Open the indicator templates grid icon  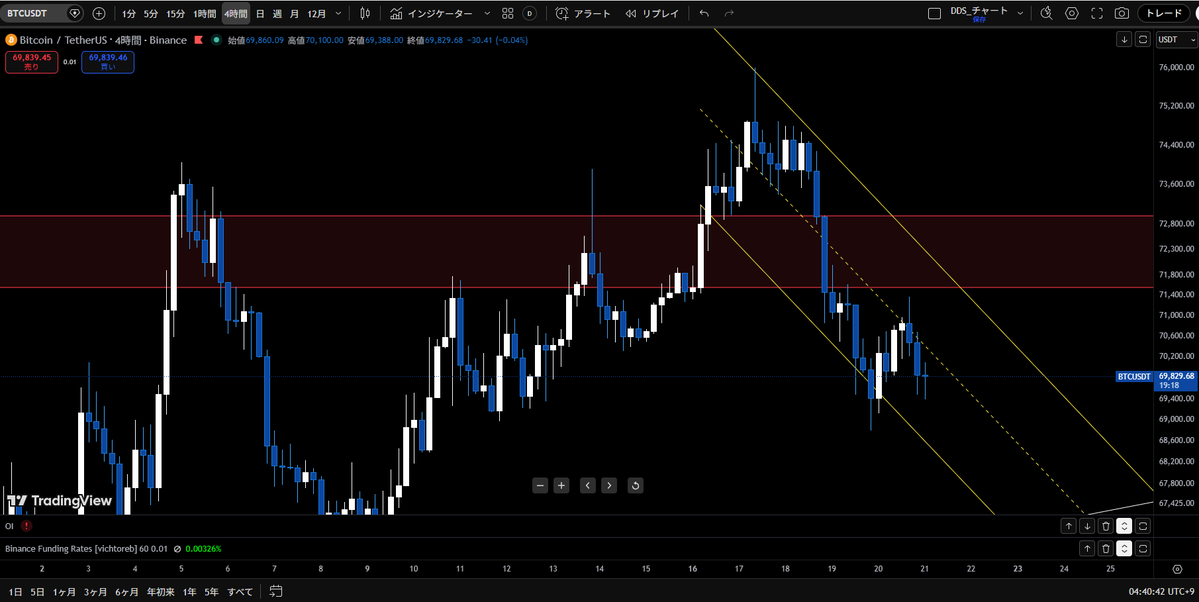coord(508,14)
